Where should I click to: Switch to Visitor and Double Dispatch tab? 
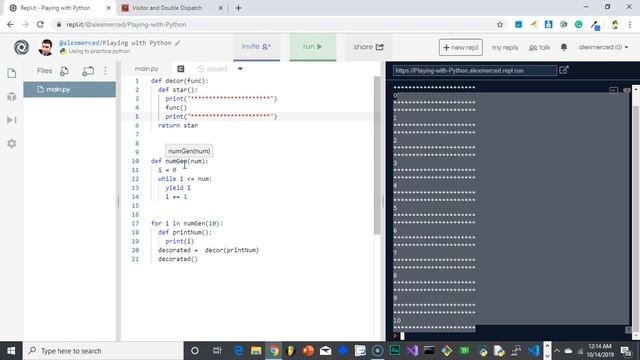tap(167, 8)
